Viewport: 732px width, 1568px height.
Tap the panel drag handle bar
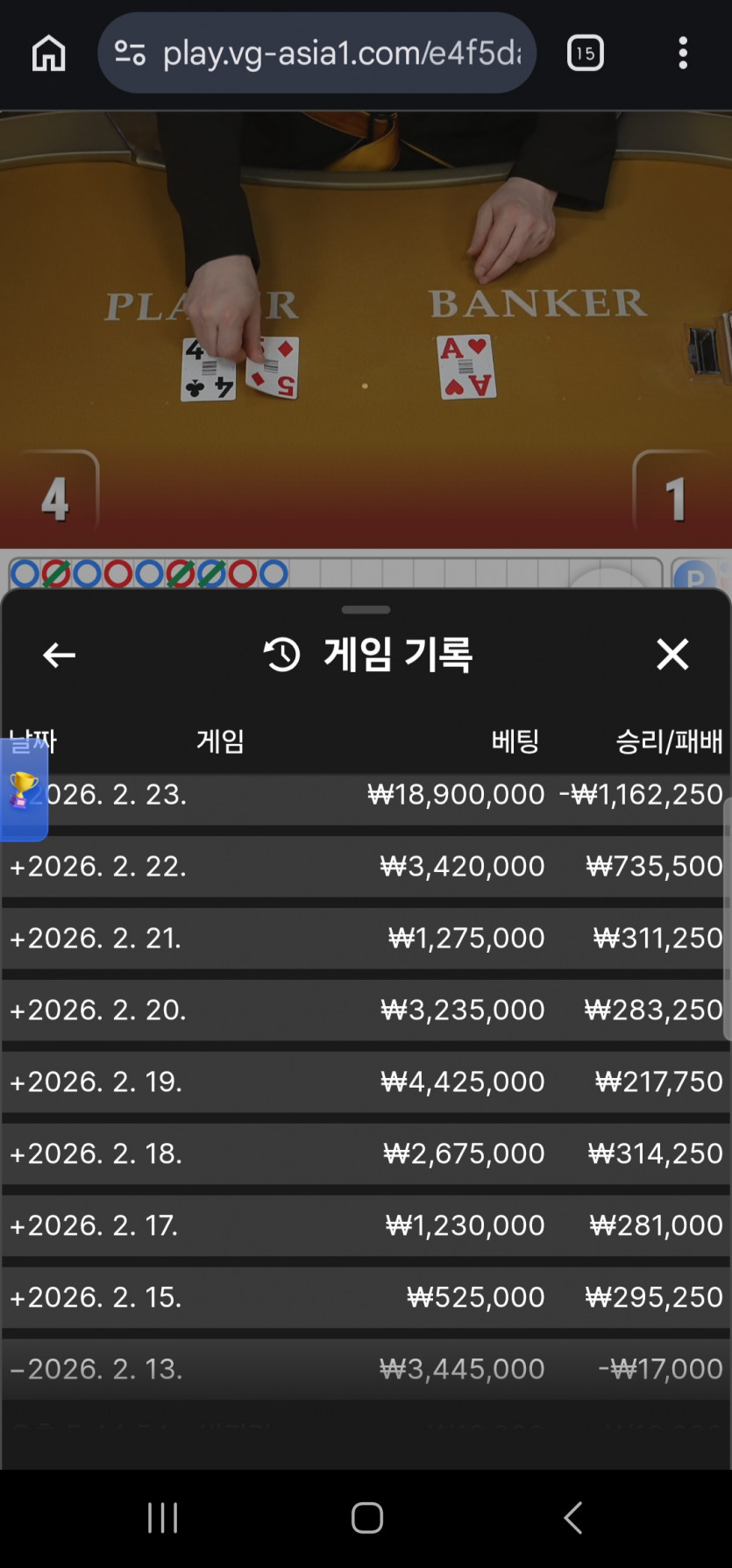pyautogui.click(x=366, y=609)
